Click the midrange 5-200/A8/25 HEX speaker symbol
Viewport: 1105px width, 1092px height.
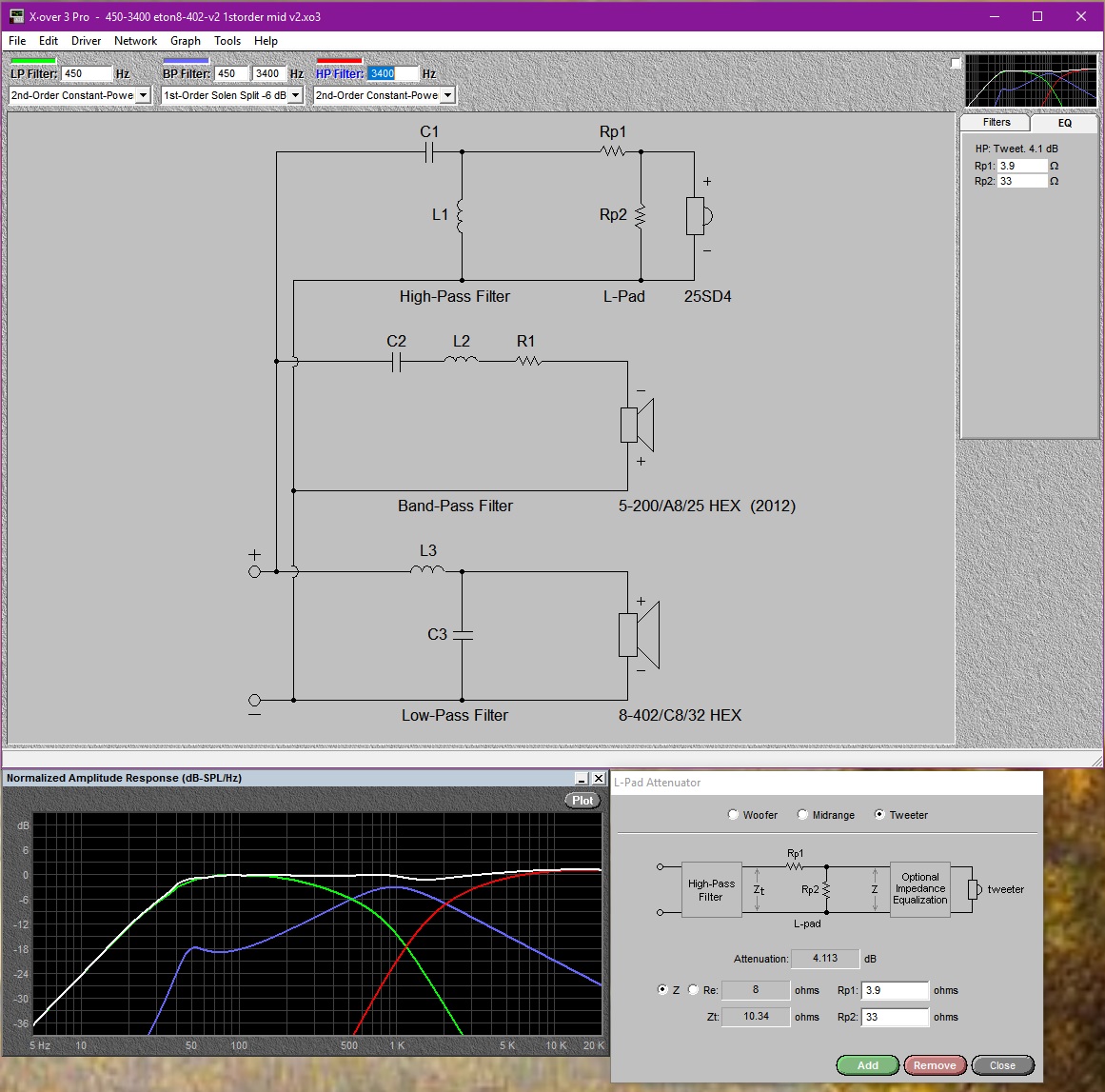click(x=637, y=426)
